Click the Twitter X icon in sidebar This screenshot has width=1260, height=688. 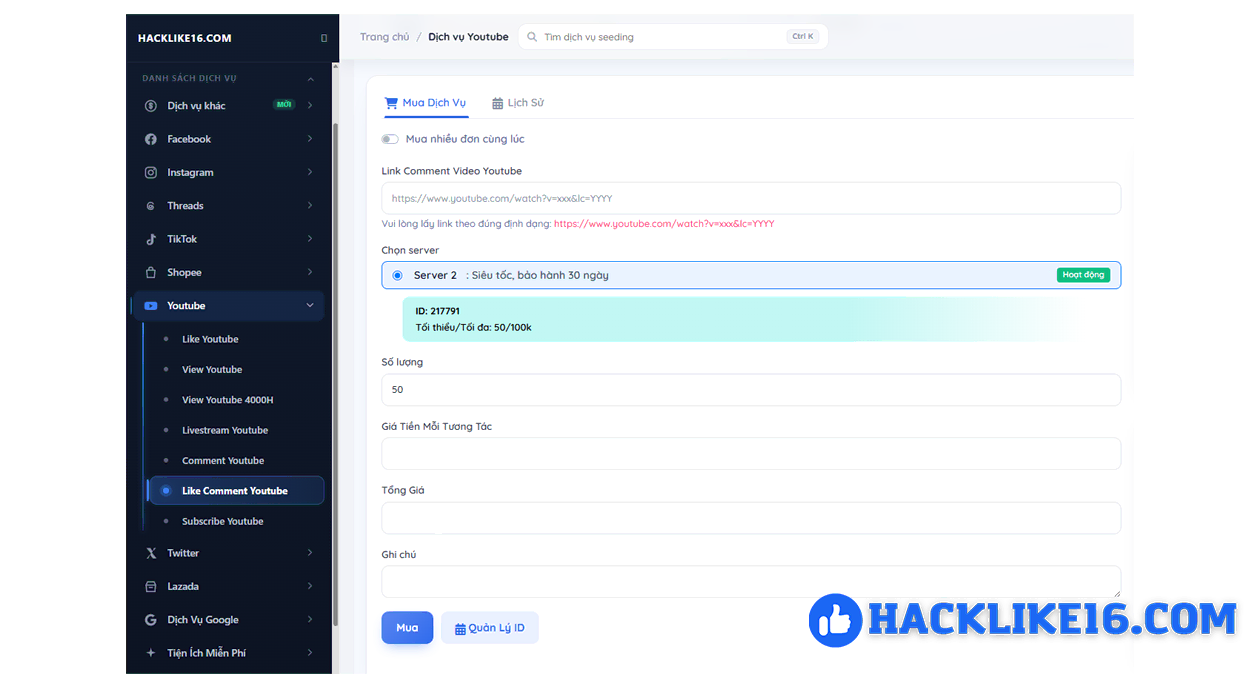[151, 553]
